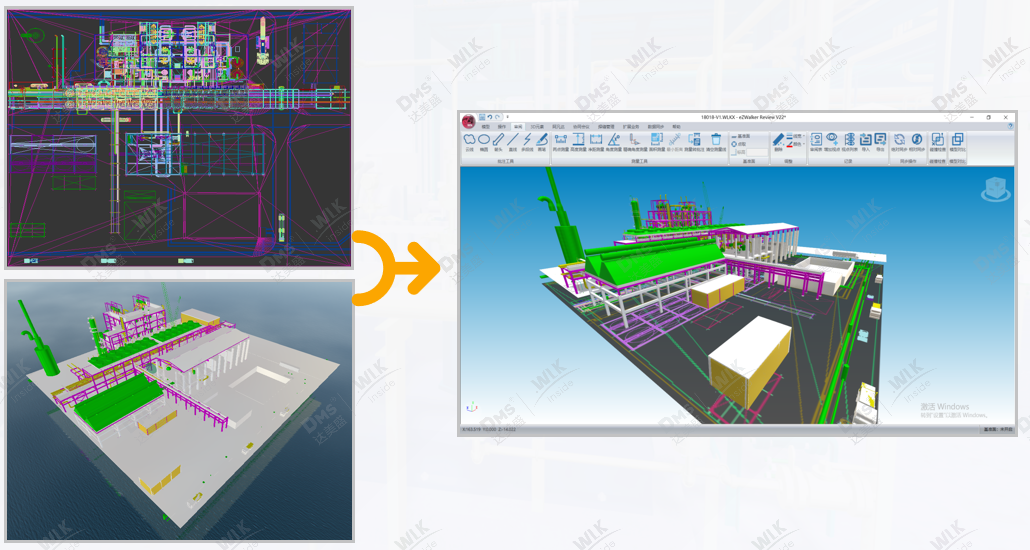Switch to the 数据同步 ribbon tab
The image size is (1030, 550).
[656, 127]
